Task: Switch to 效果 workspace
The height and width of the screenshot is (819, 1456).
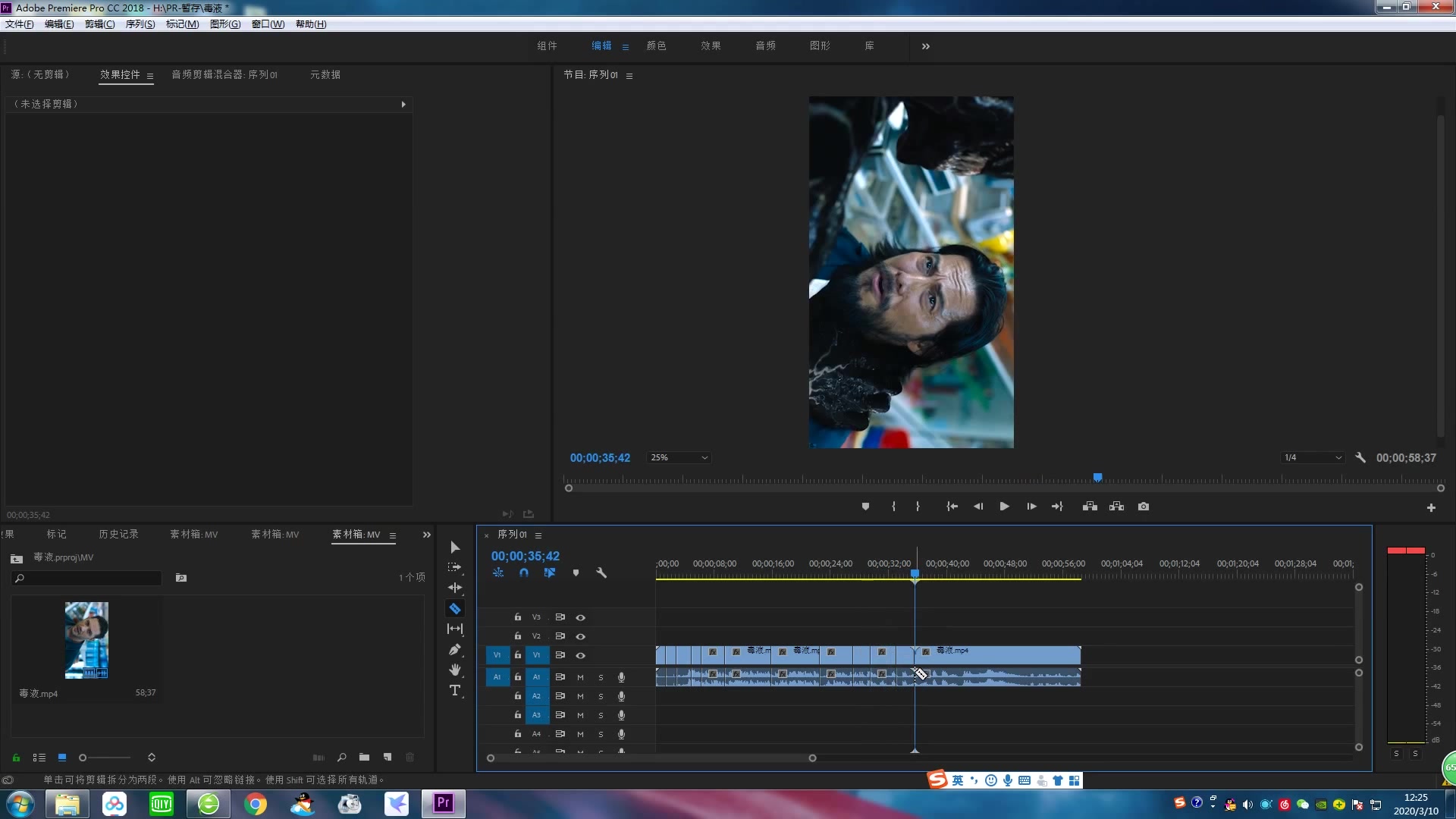Action: point(711,45)
